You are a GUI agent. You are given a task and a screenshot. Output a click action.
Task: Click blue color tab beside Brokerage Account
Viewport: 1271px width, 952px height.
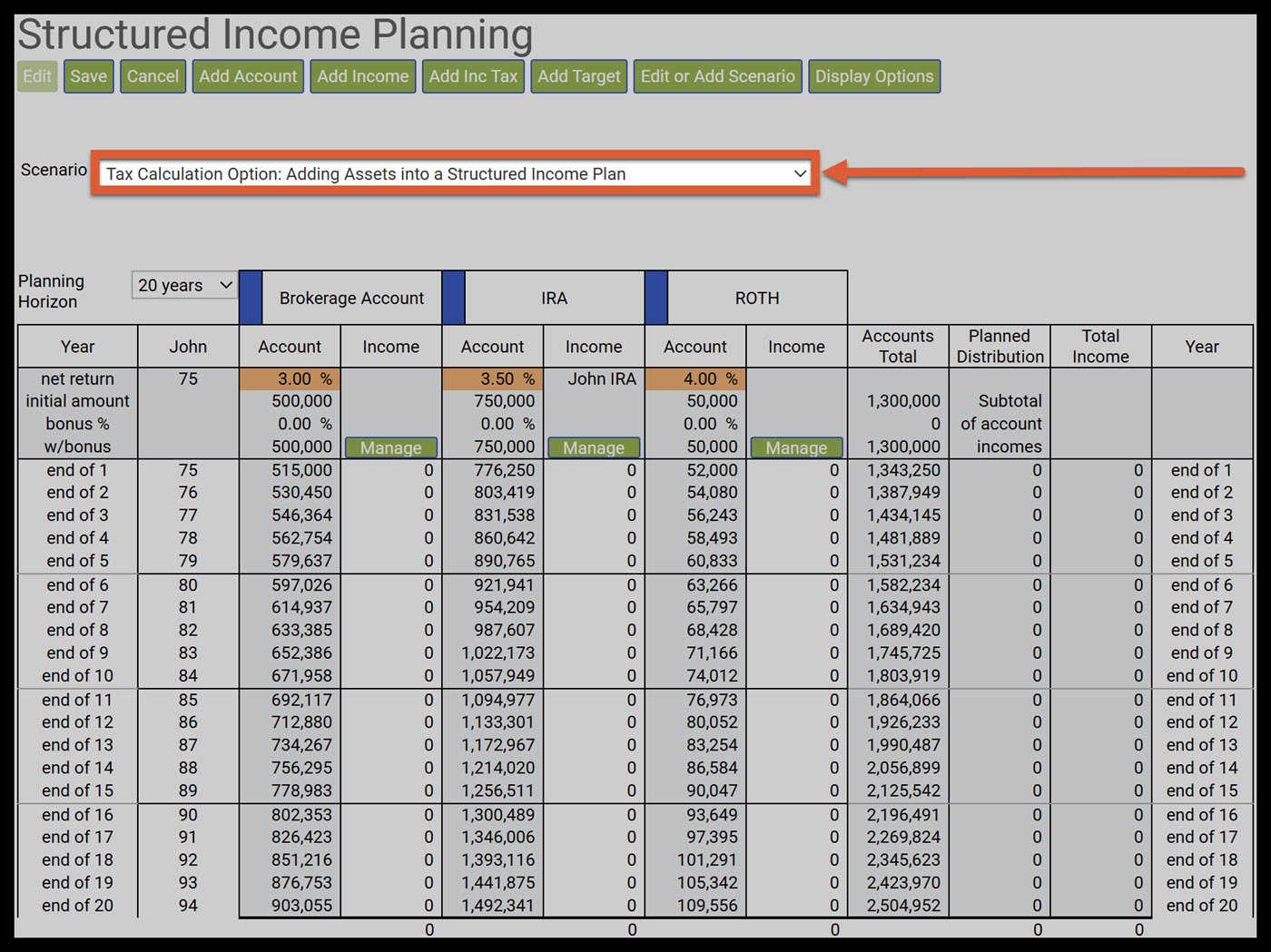tap(251, 298)
